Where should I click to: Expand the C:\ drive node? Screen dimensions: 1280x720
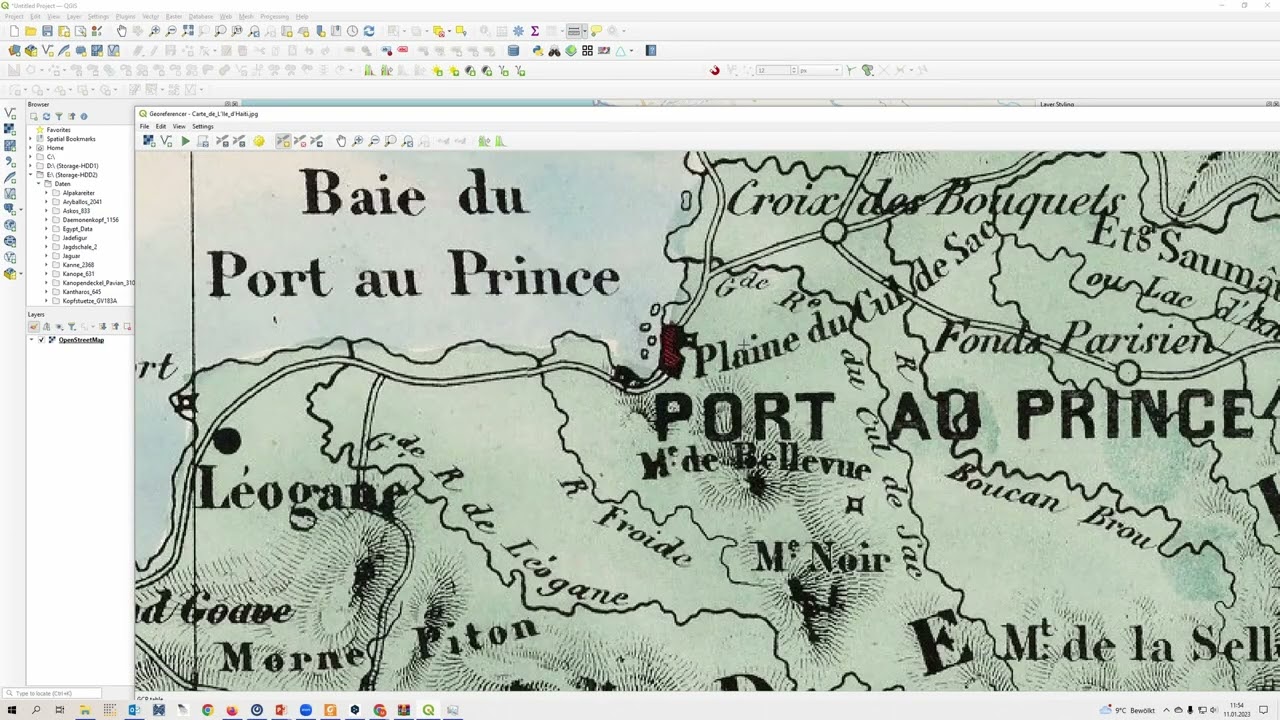(29, 157)
